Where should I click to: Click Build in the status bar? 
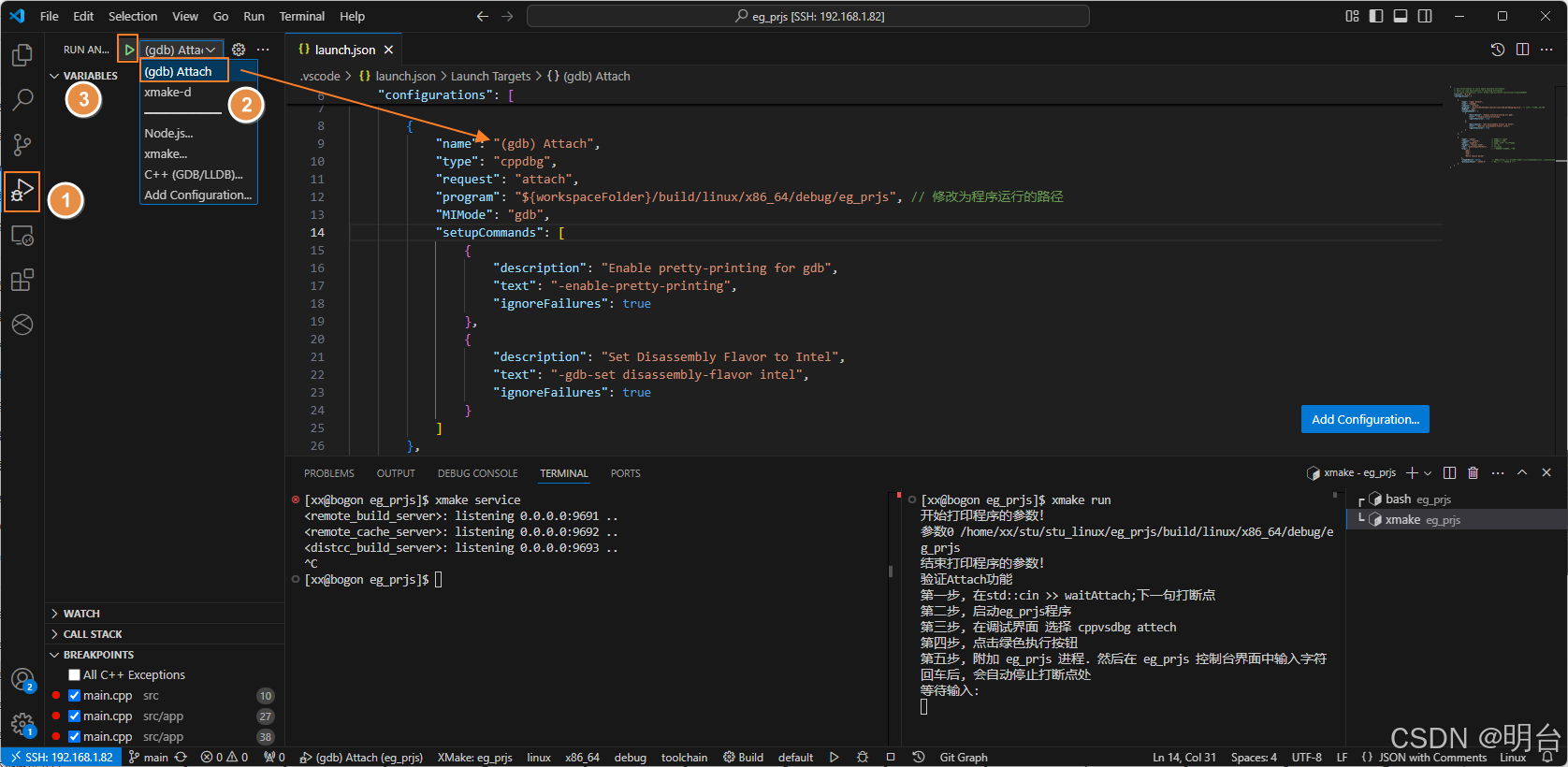pyautogui.click(x=743, y=758)
